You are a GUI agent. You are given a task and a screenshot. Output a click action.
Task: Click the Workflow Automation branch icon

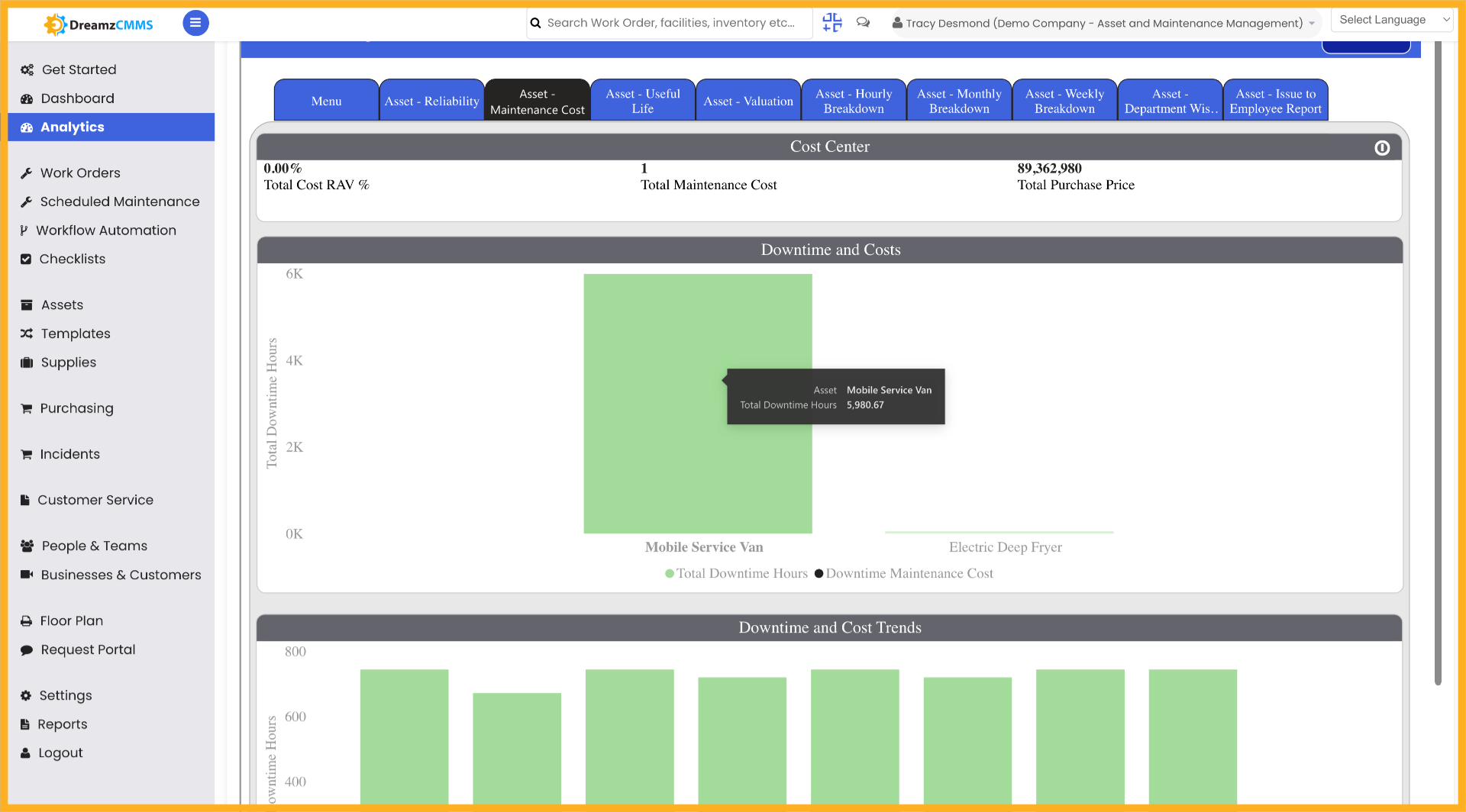(24, 230)
